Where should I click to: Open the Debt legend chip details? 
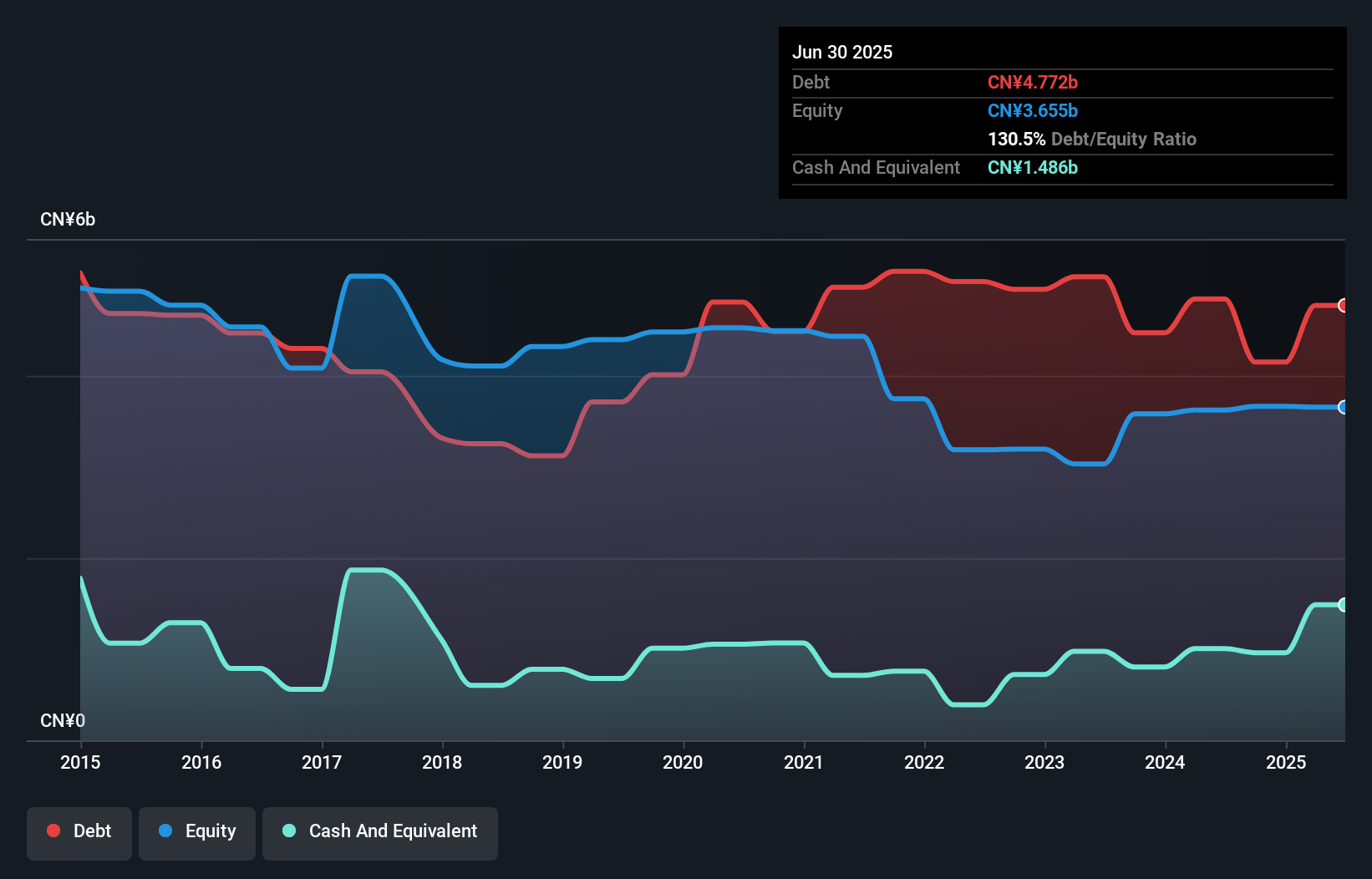[x=79, y=831]
